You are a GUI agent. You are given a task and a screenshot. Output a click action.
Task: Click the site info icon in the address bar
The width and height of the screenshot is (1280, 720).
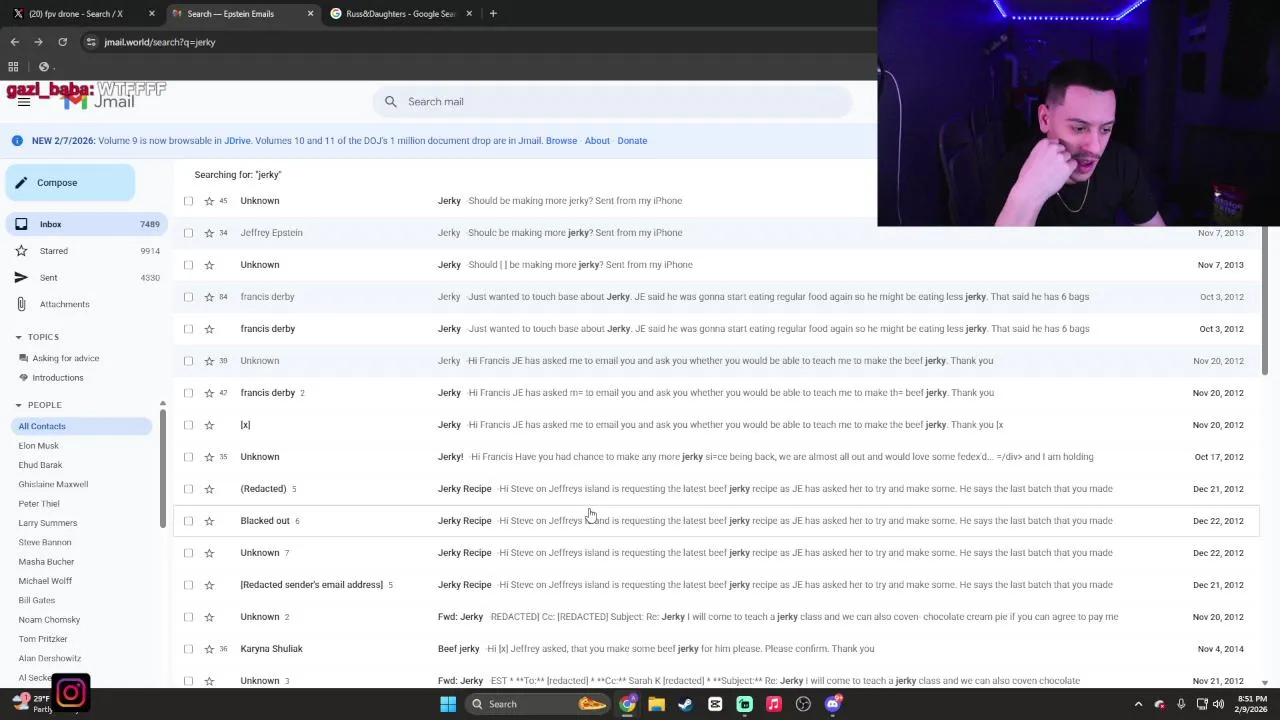pyautogui.click(x=91, y=42)
